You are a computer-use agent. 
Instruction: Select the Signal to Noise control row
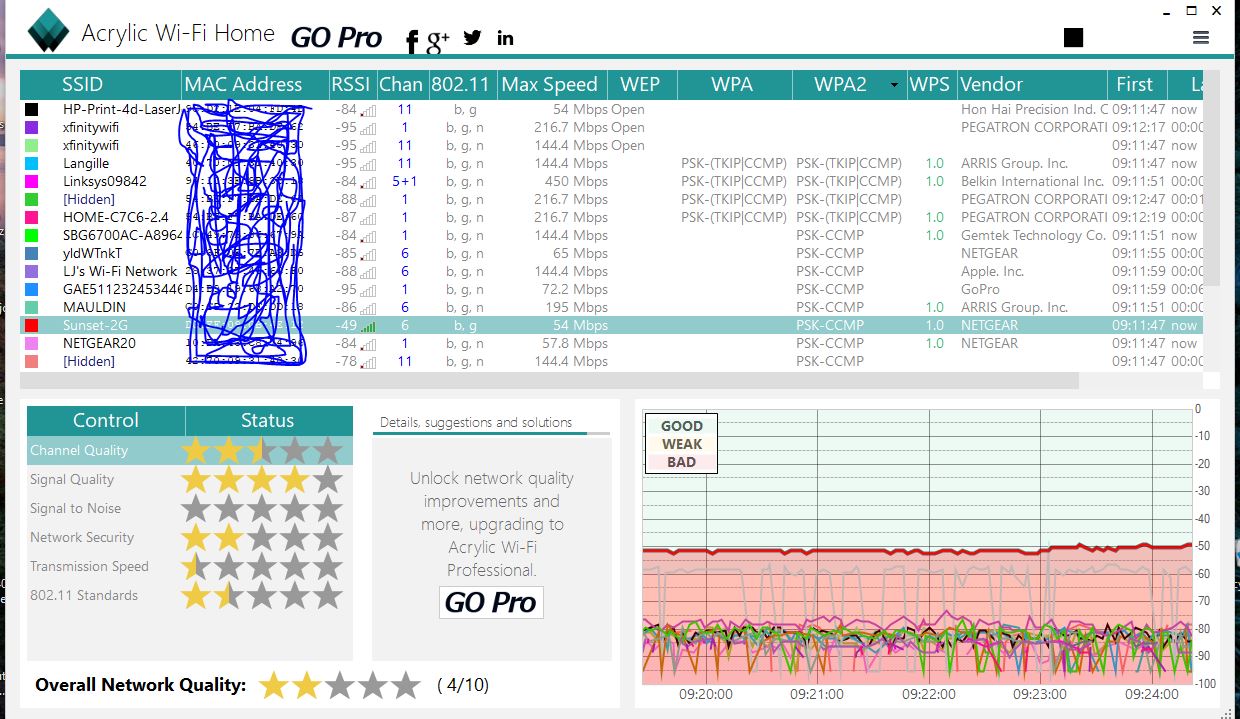pyautogui.click(x=190, y=509)
